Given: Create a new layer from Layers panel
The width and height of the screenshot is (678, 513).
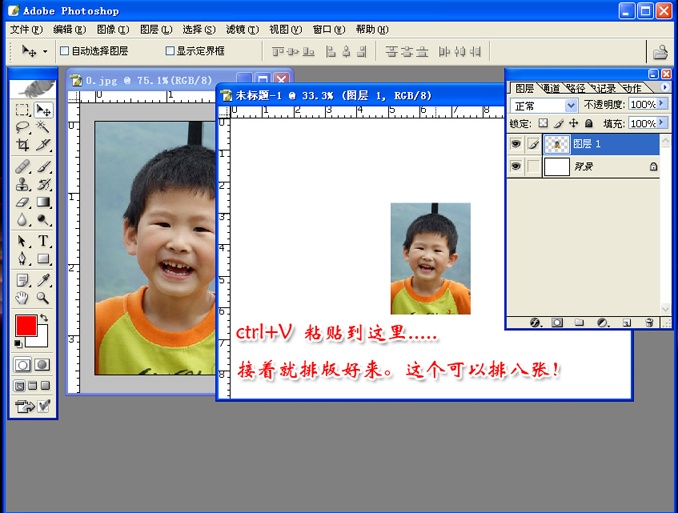Looking at the screenshot, I should tap(627, 323).
